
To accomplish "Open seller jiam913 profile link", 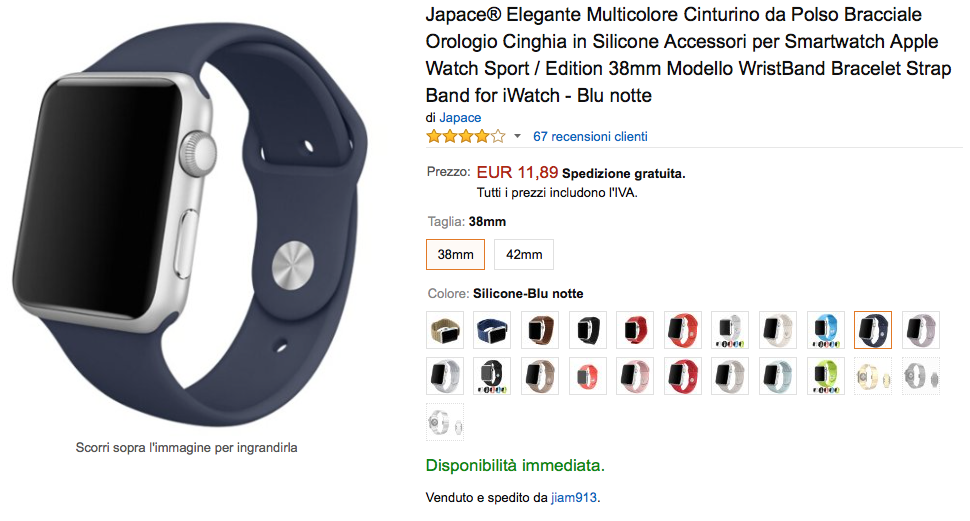I will (574, 497).
